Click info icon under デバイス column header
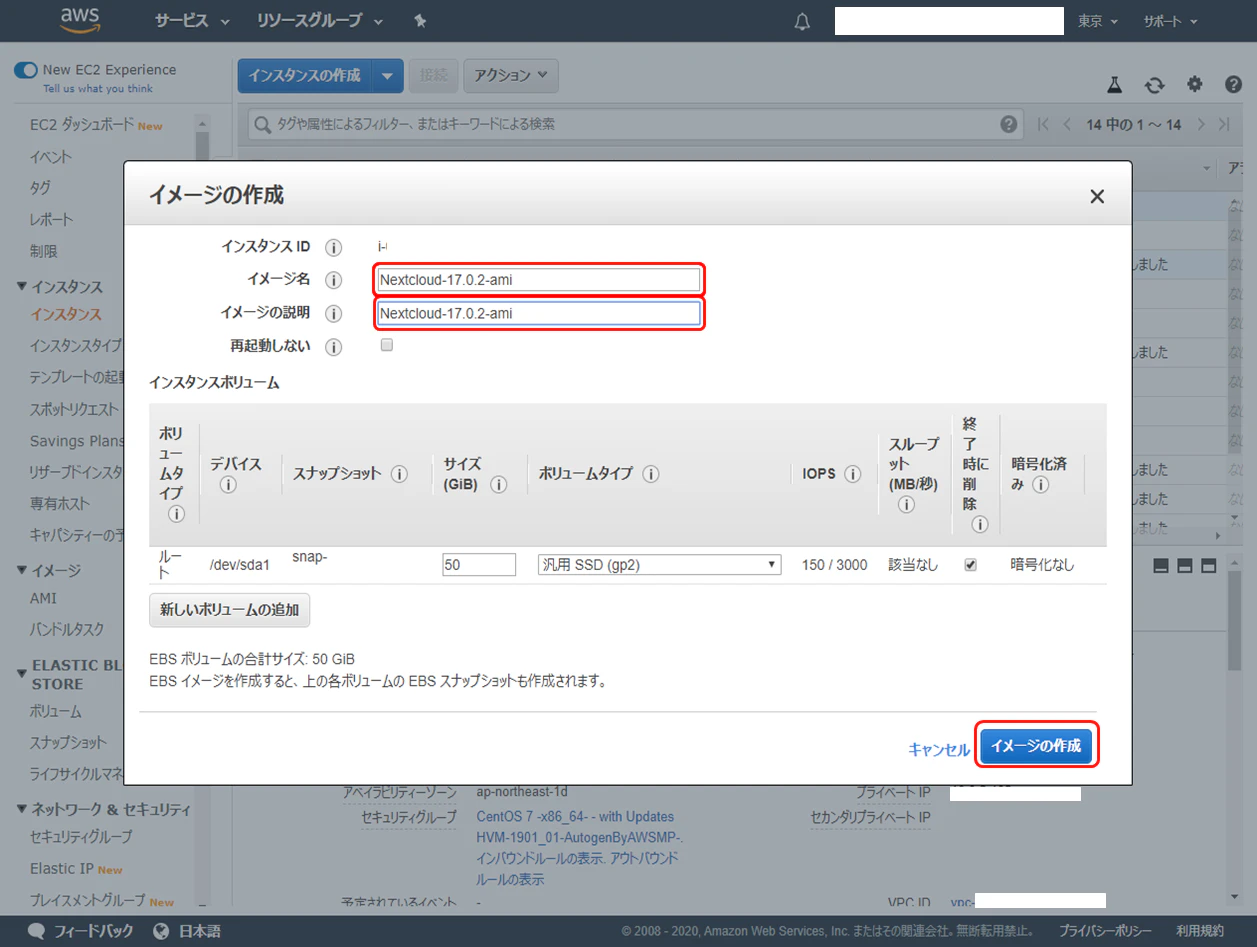Viewport: 1257px width, 947px height. point(227,485)
